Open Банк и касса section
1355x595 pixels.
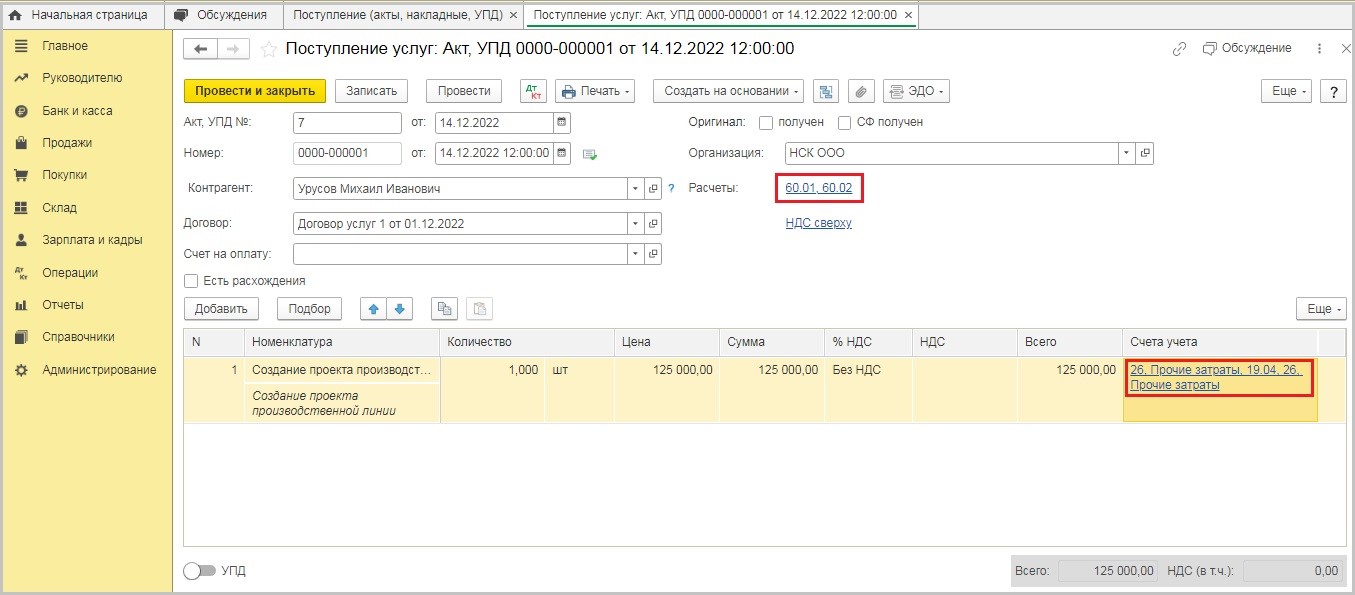click(77, 111)
